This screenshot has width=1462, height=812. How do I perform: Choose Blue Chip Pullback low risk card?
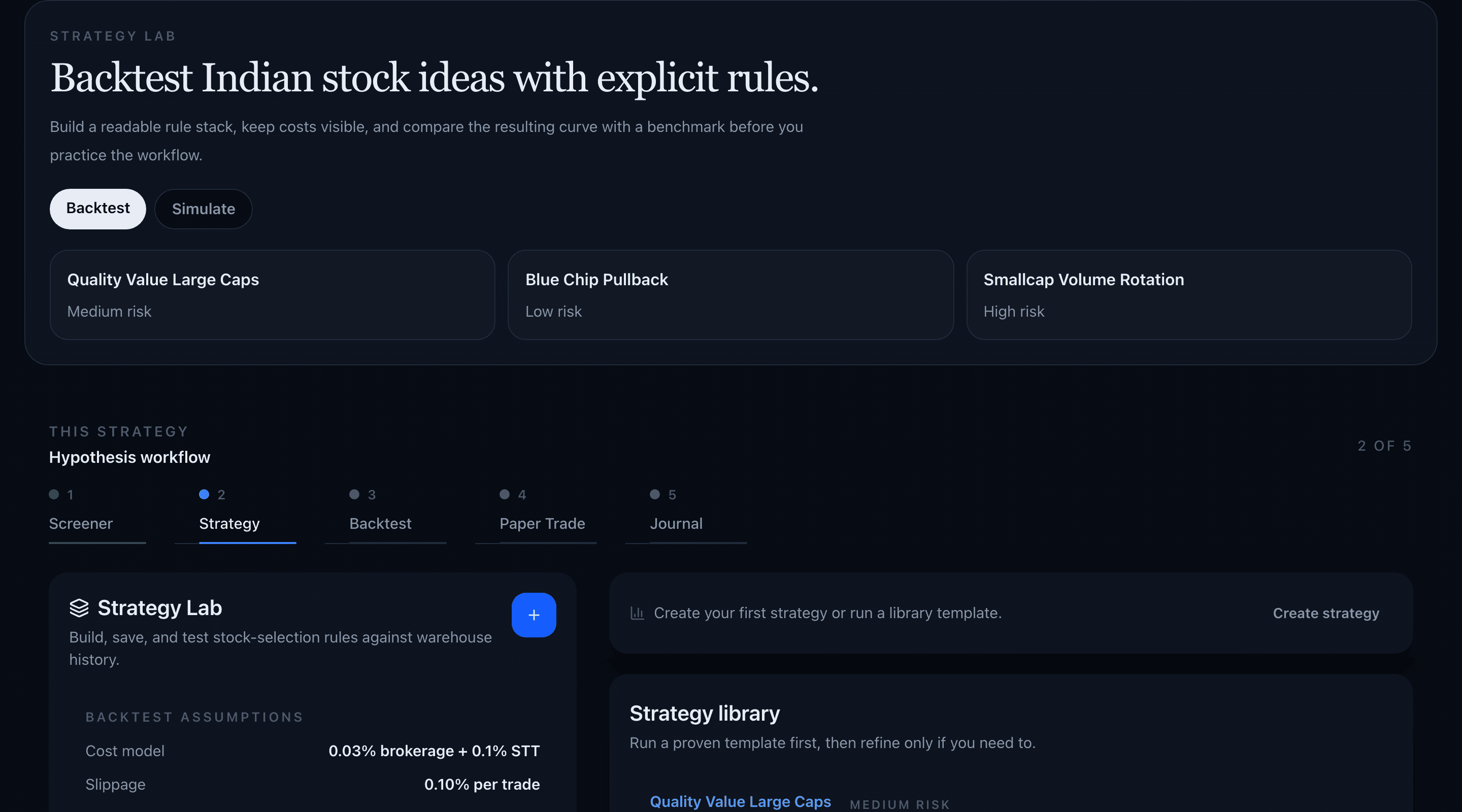(x=730, y=294)
